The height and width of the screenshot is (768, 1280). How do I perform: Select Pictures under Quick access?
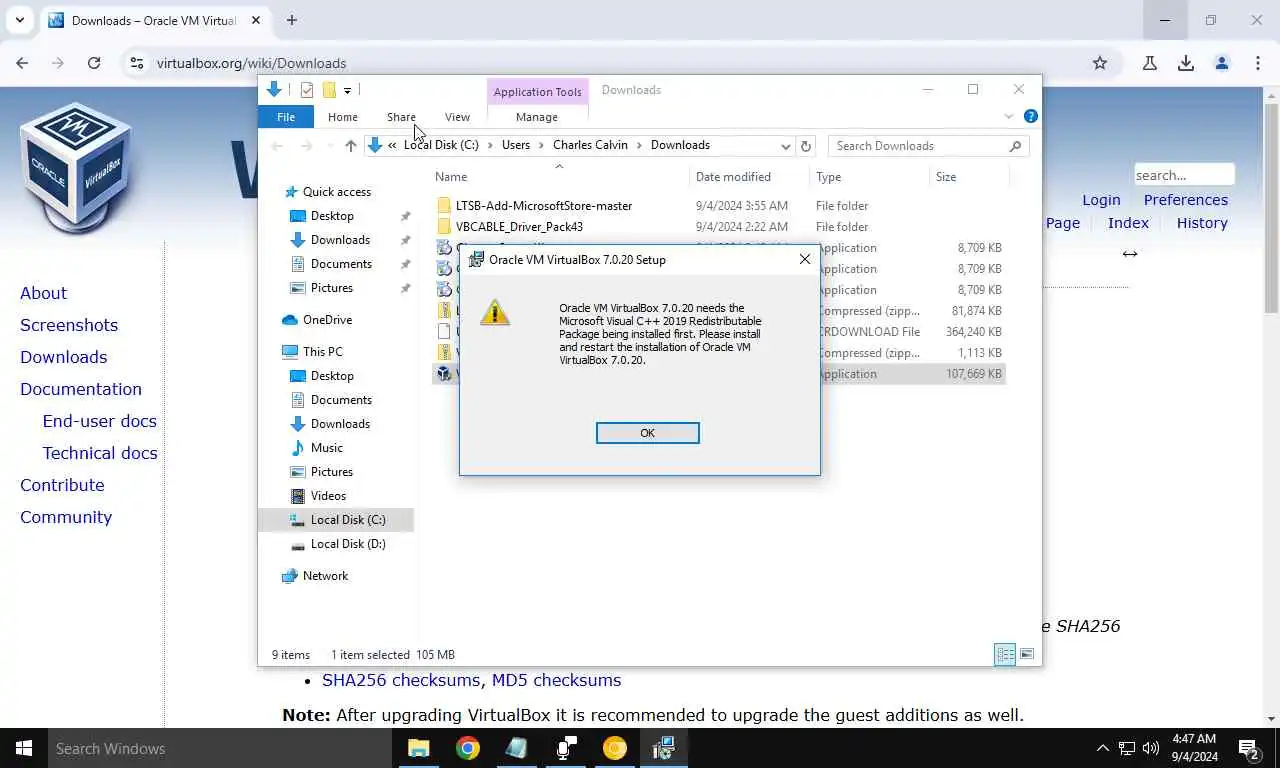coord(331,288)
